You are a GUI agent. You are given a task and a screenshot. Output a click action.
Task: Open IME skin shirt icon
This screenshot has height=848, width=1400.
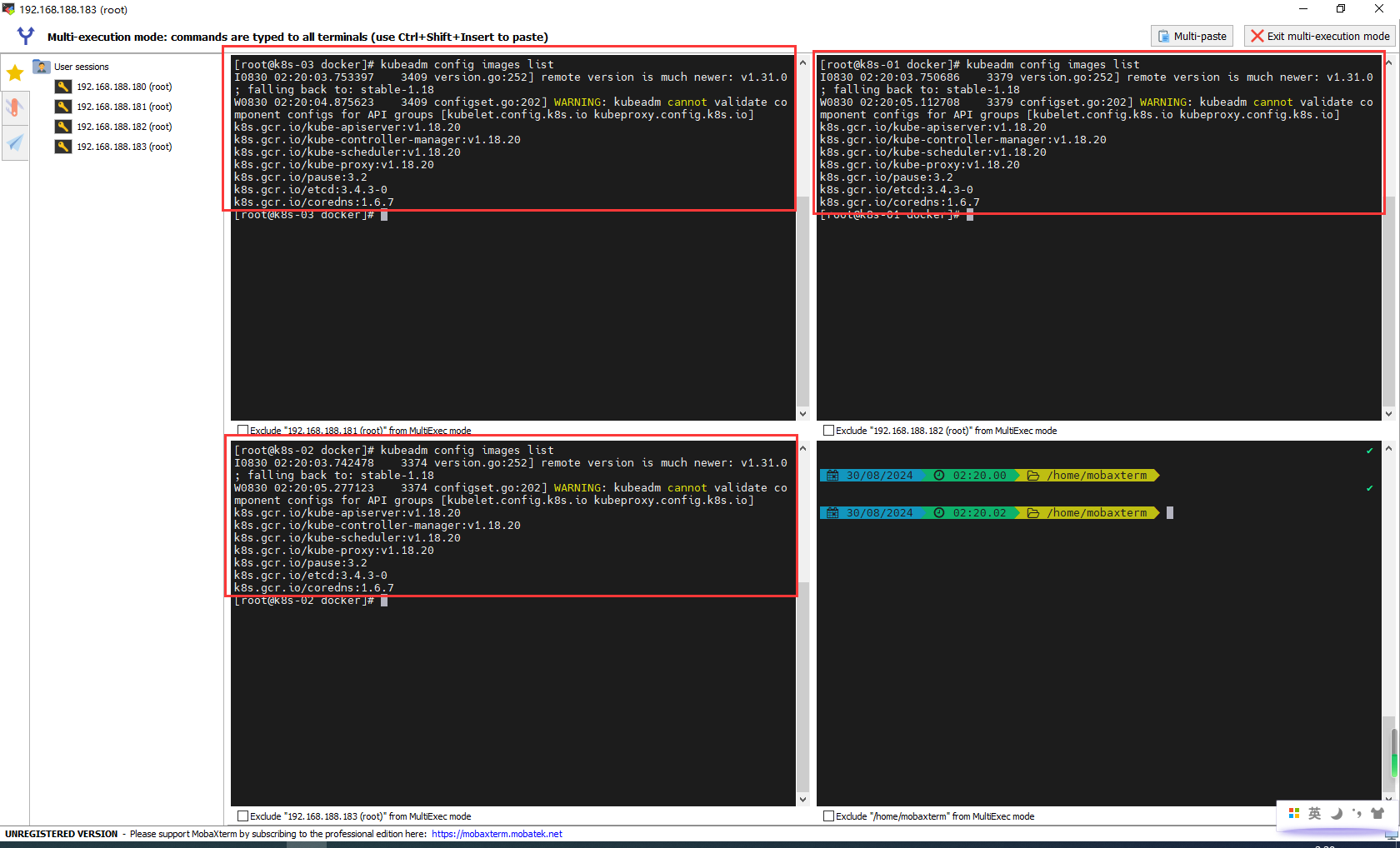click(x=1377, y=813)
